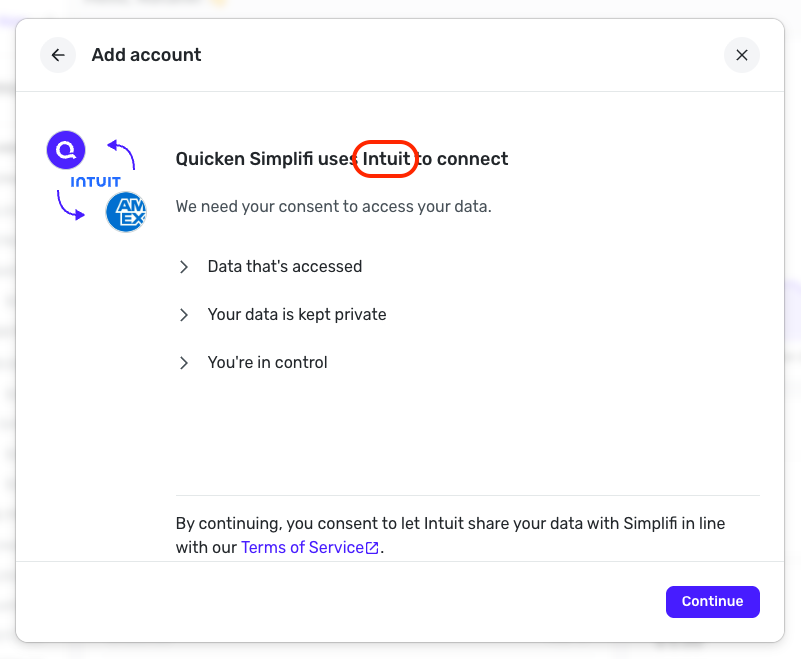
Task: Click the Add account dialog title
Action: click(146, 55)
